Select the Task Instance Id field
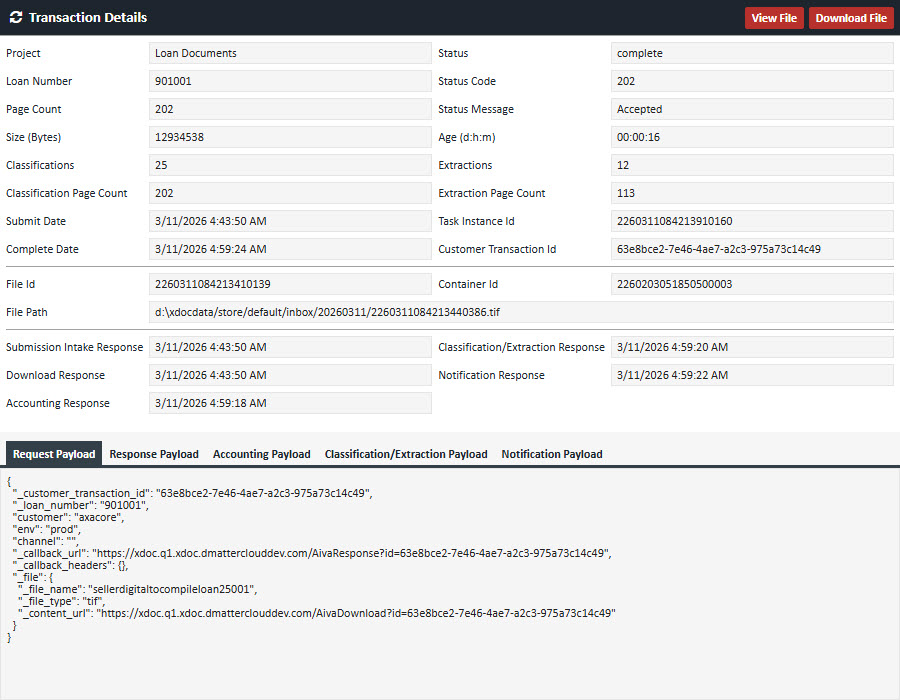The width and height of the screenshot is (900, 700). 752,221
